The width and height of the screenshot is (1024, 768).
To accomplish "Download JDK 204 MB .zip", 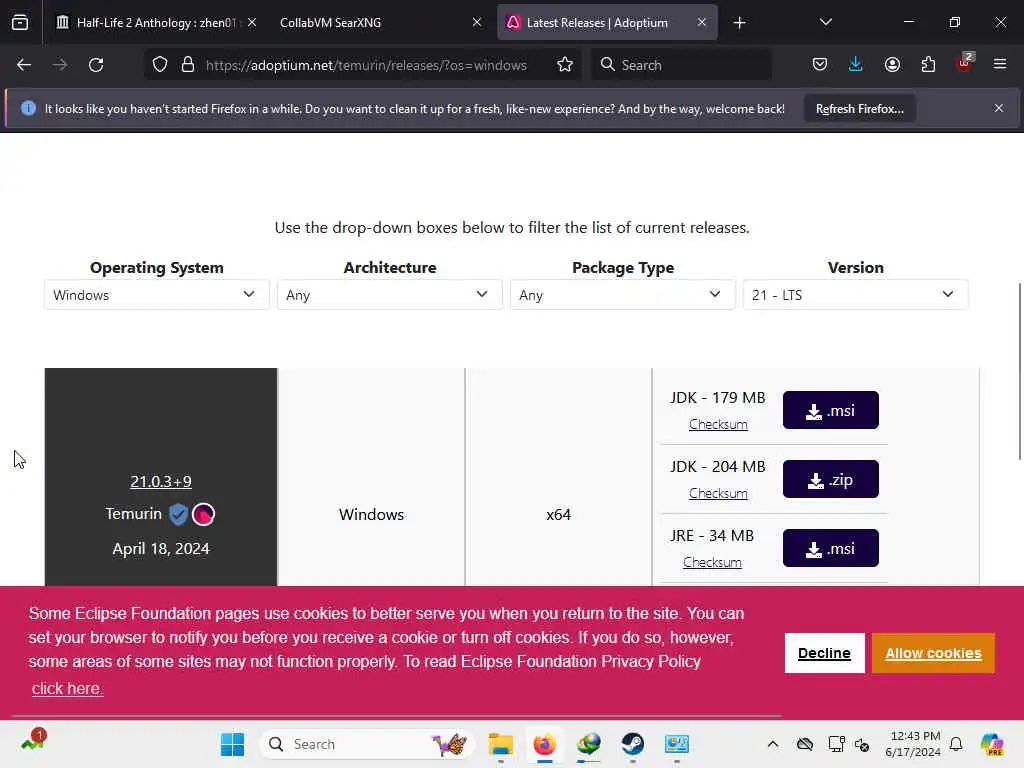I will 831,479.
